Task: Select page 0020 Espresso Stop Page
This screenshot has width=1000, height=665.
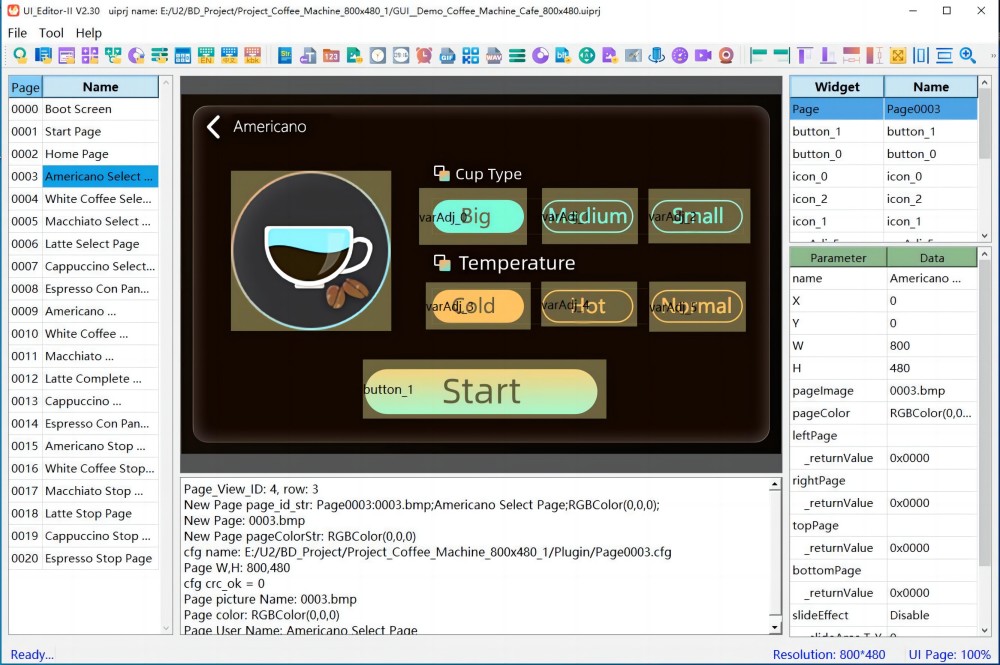Action: [84, 558]
